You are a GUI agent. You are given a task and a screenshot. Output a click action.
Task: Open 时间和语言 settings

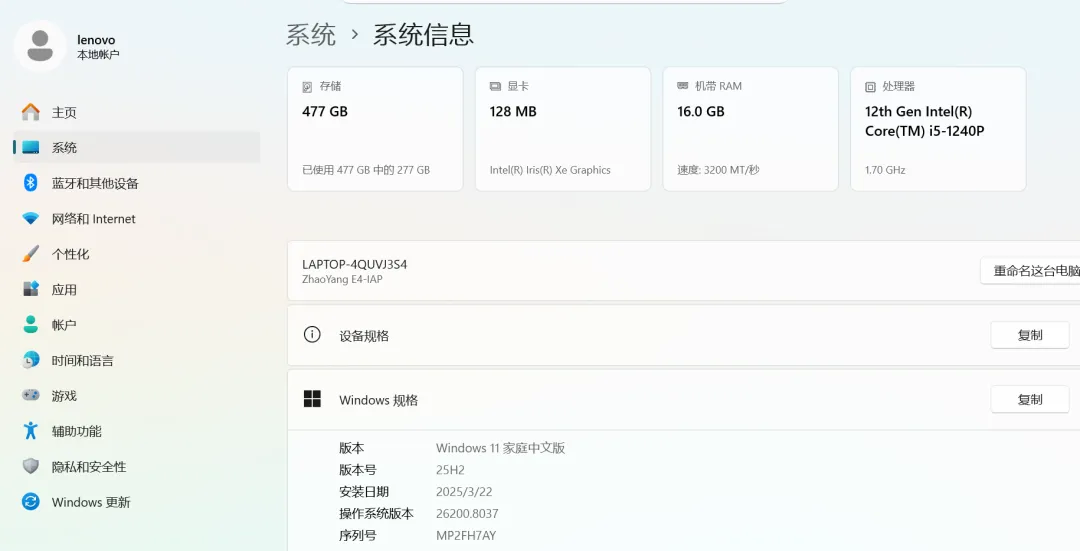[x=136, y=360]
